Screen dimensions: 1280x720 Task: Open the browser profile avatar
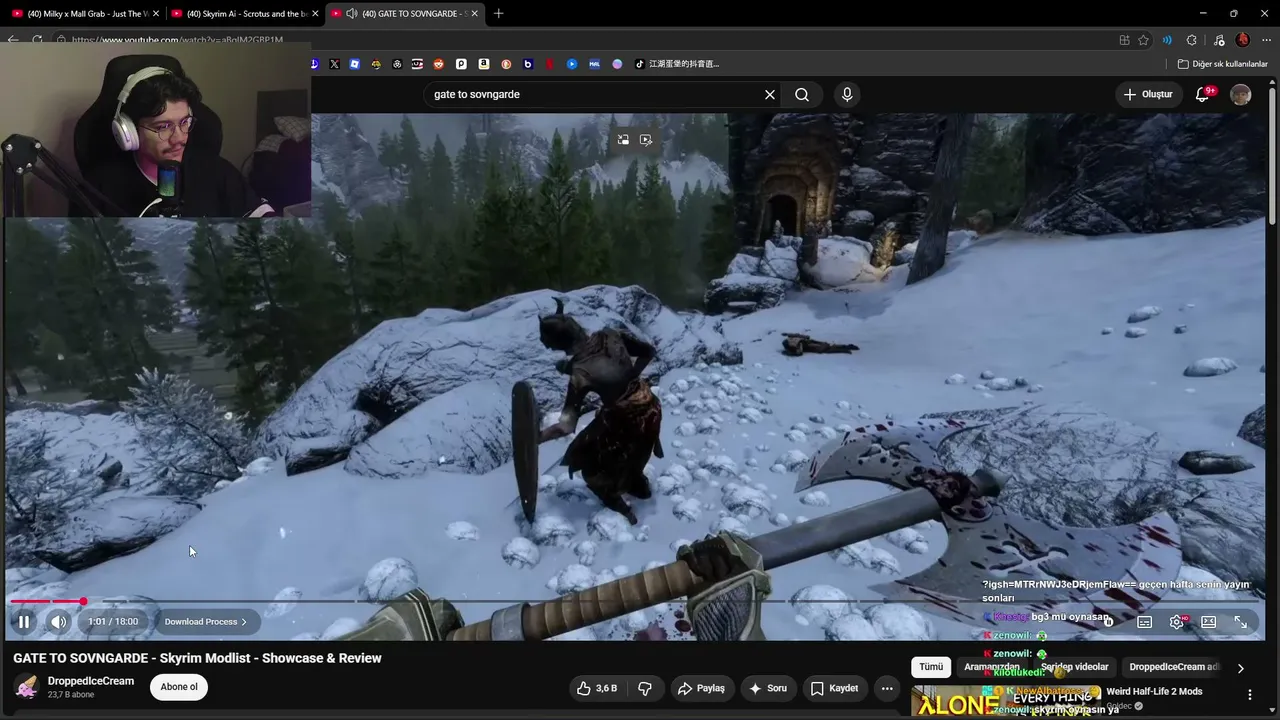(1243, 40)
